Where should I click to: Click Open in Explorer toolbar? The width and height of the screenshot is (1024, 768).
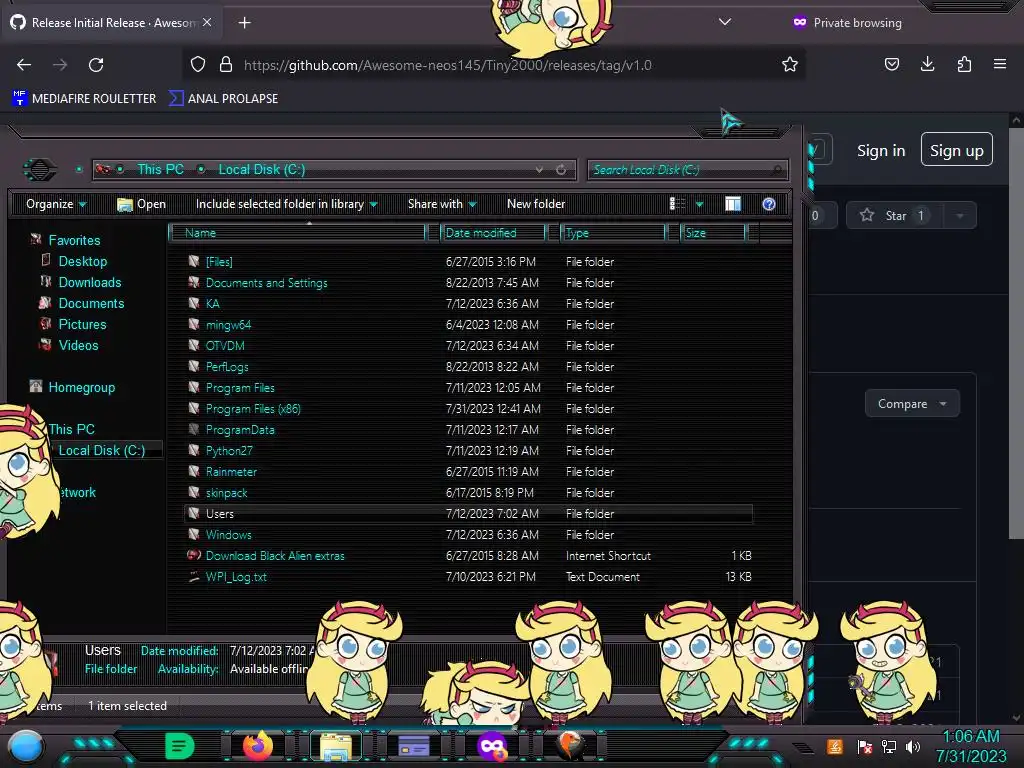(141, 204)
